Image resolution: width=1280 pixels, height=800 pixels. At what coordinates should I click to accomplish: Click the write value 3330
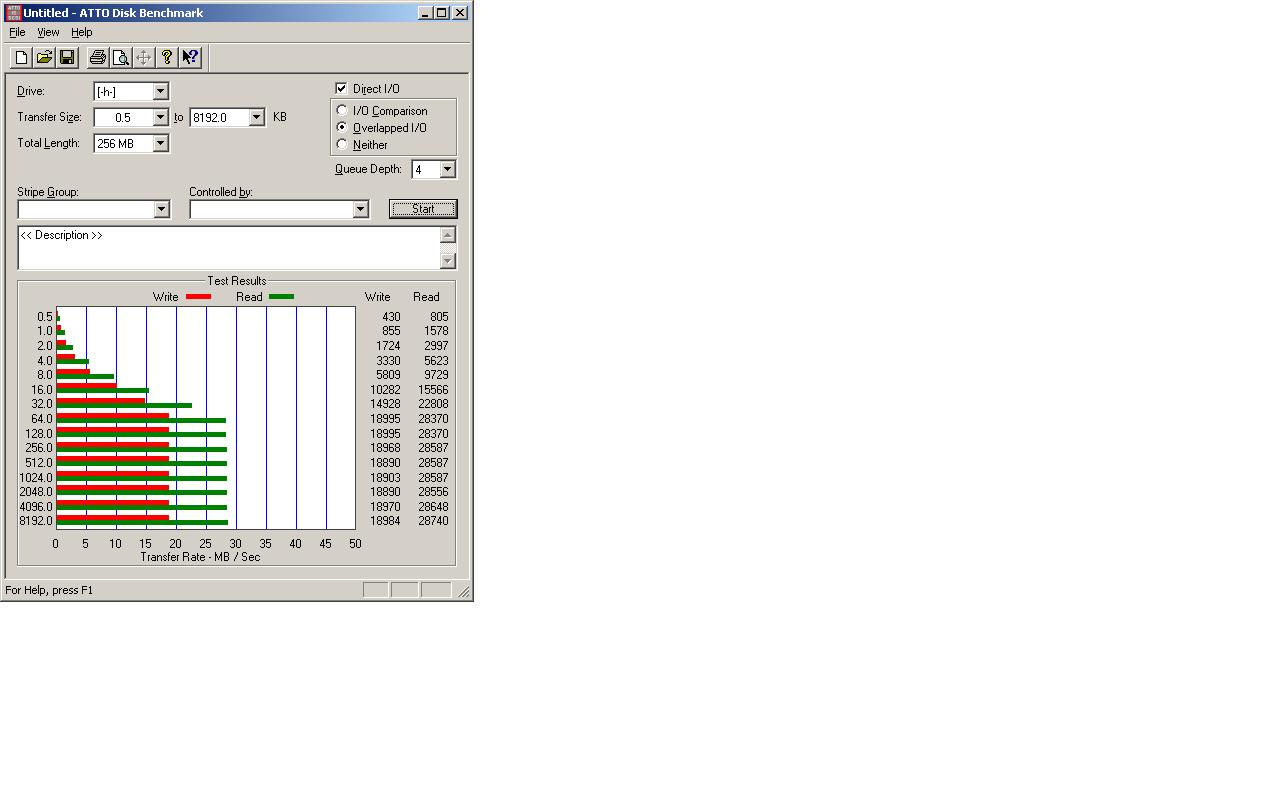coord(388,361)
